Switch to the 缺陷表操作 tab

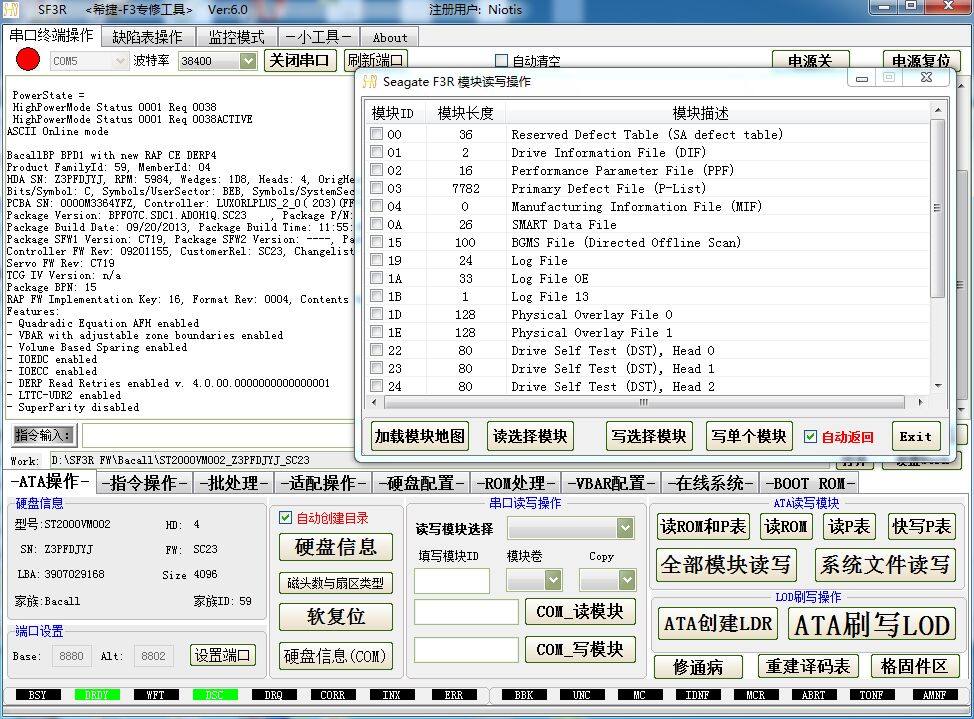pyautogui.click(x=148, y=37)
